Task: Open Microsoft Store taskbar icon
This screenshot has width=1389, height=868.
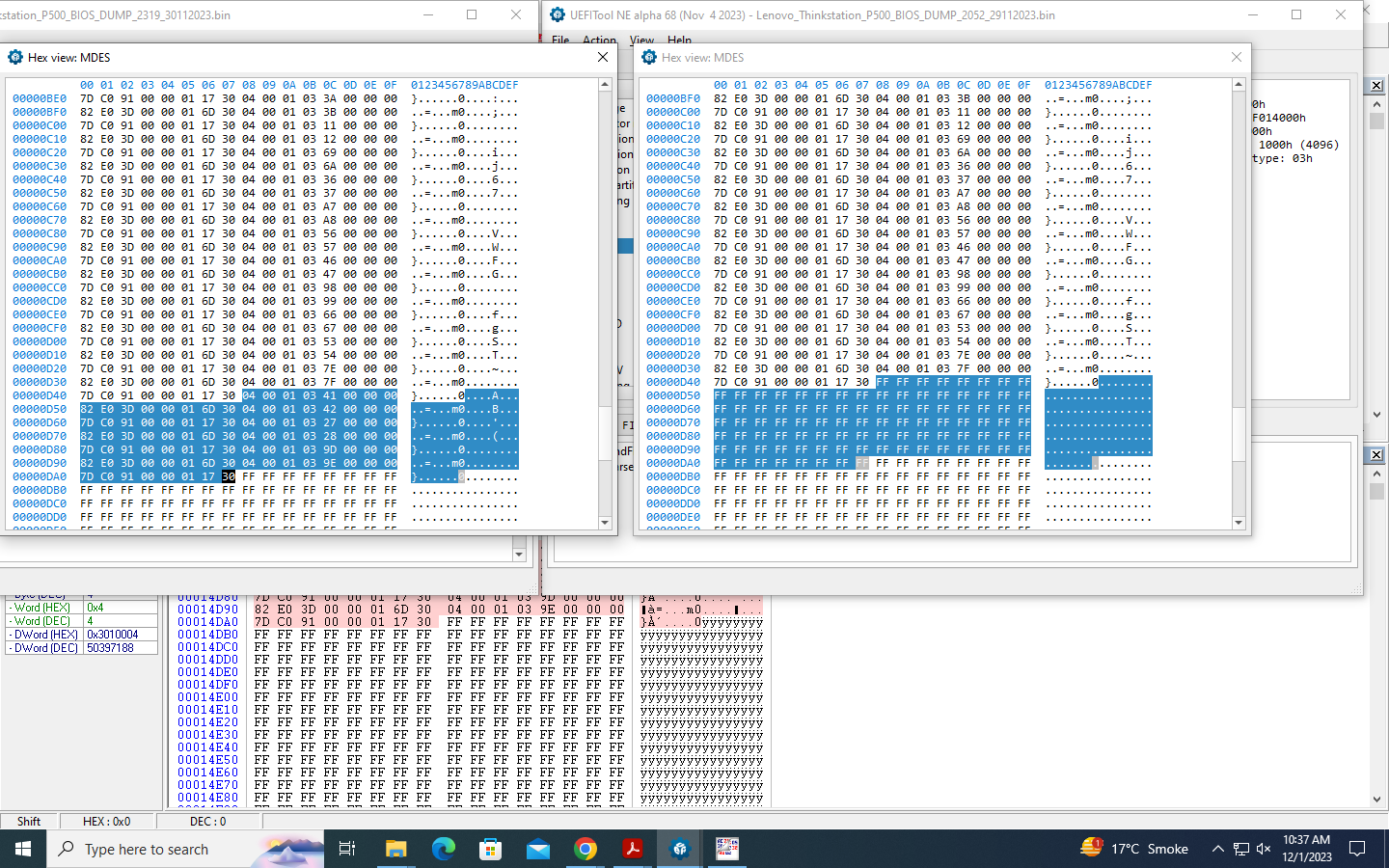Action: 490,849
